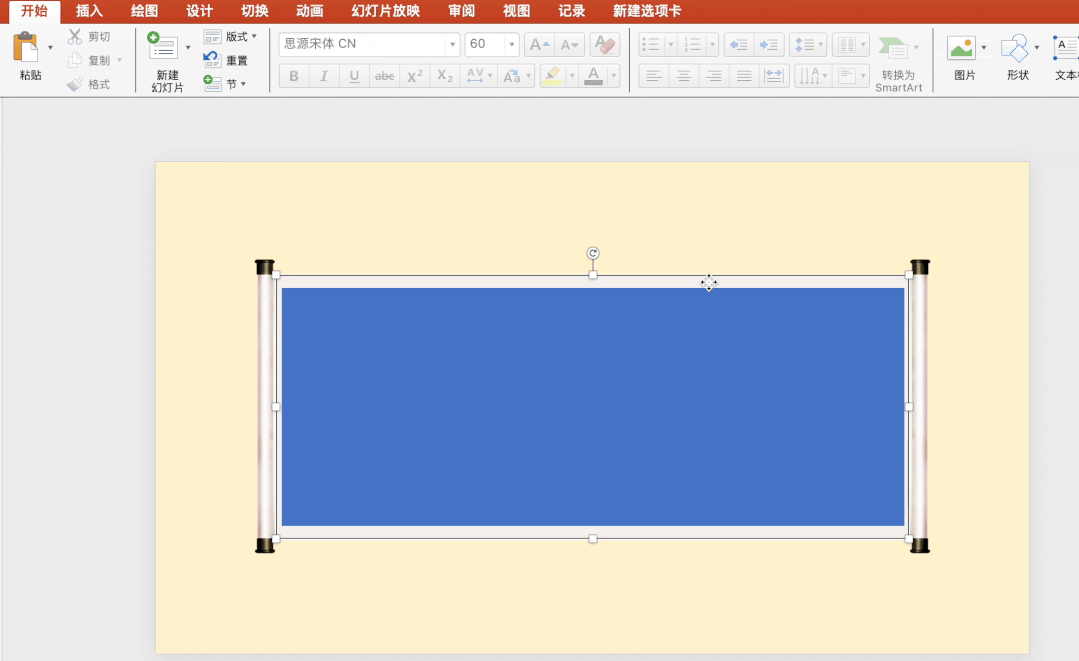Switch to the 新建选项卡 custom tab
Viewport: 1079px width, 661px height.
coord(647,11)
